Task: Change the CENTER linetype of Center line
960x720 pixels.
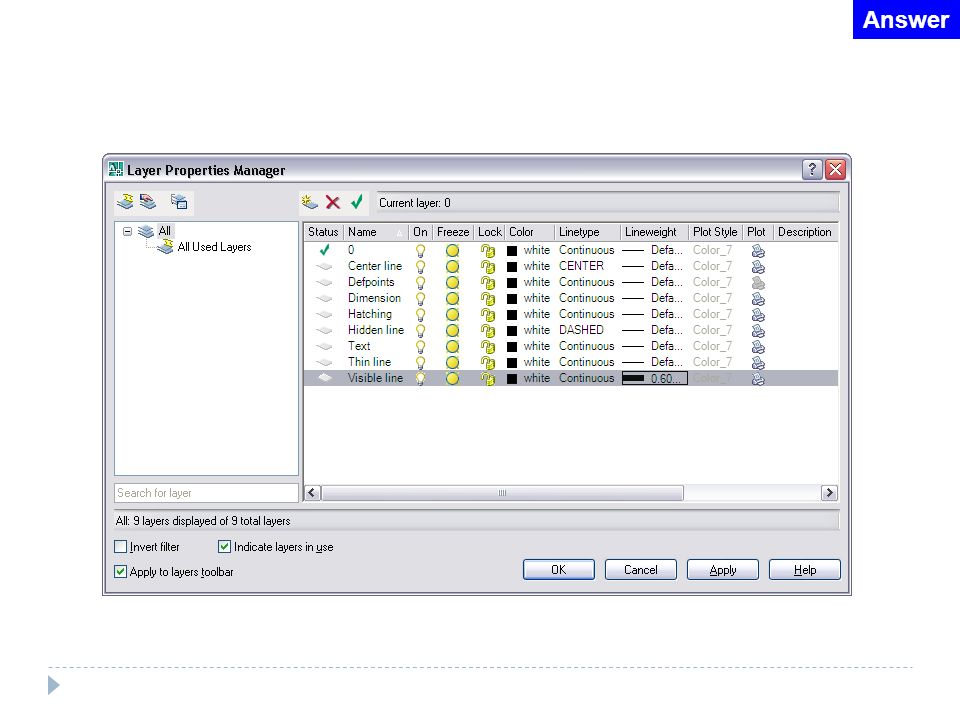Action: [x=582, y=266]
